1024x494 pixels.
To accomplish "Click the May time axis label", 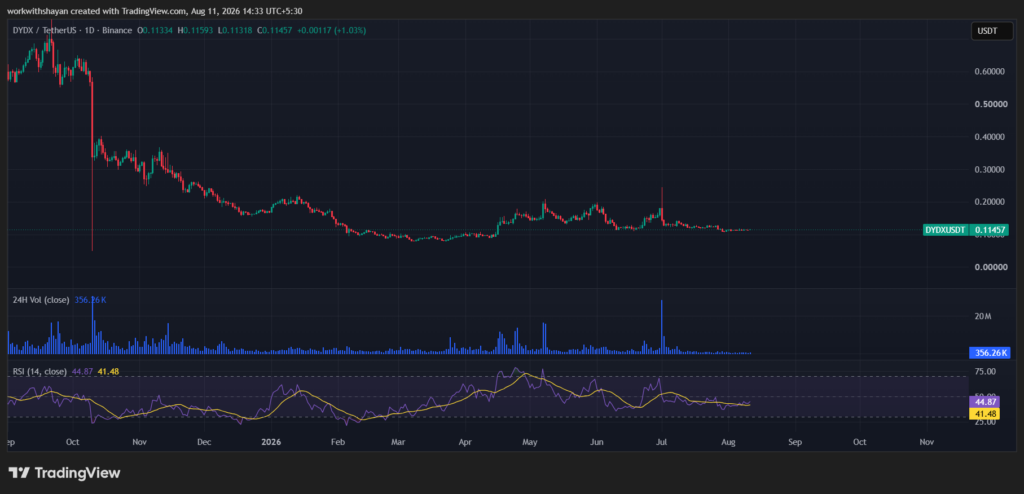I will pos(530,442).
